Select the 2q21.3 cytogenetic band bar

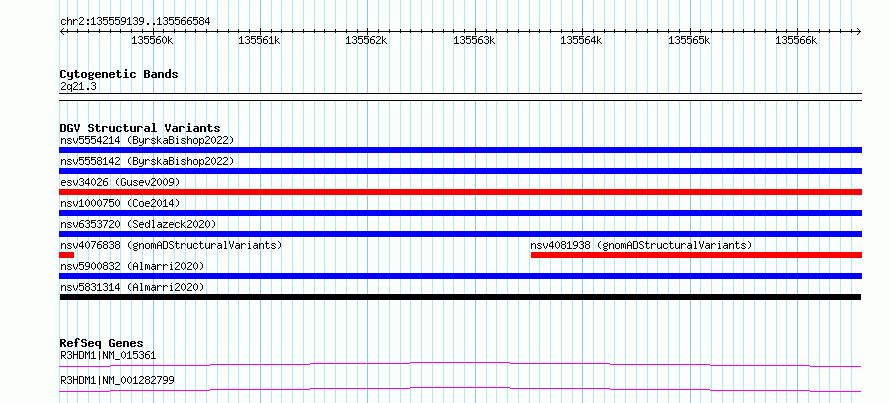point(460,97)
